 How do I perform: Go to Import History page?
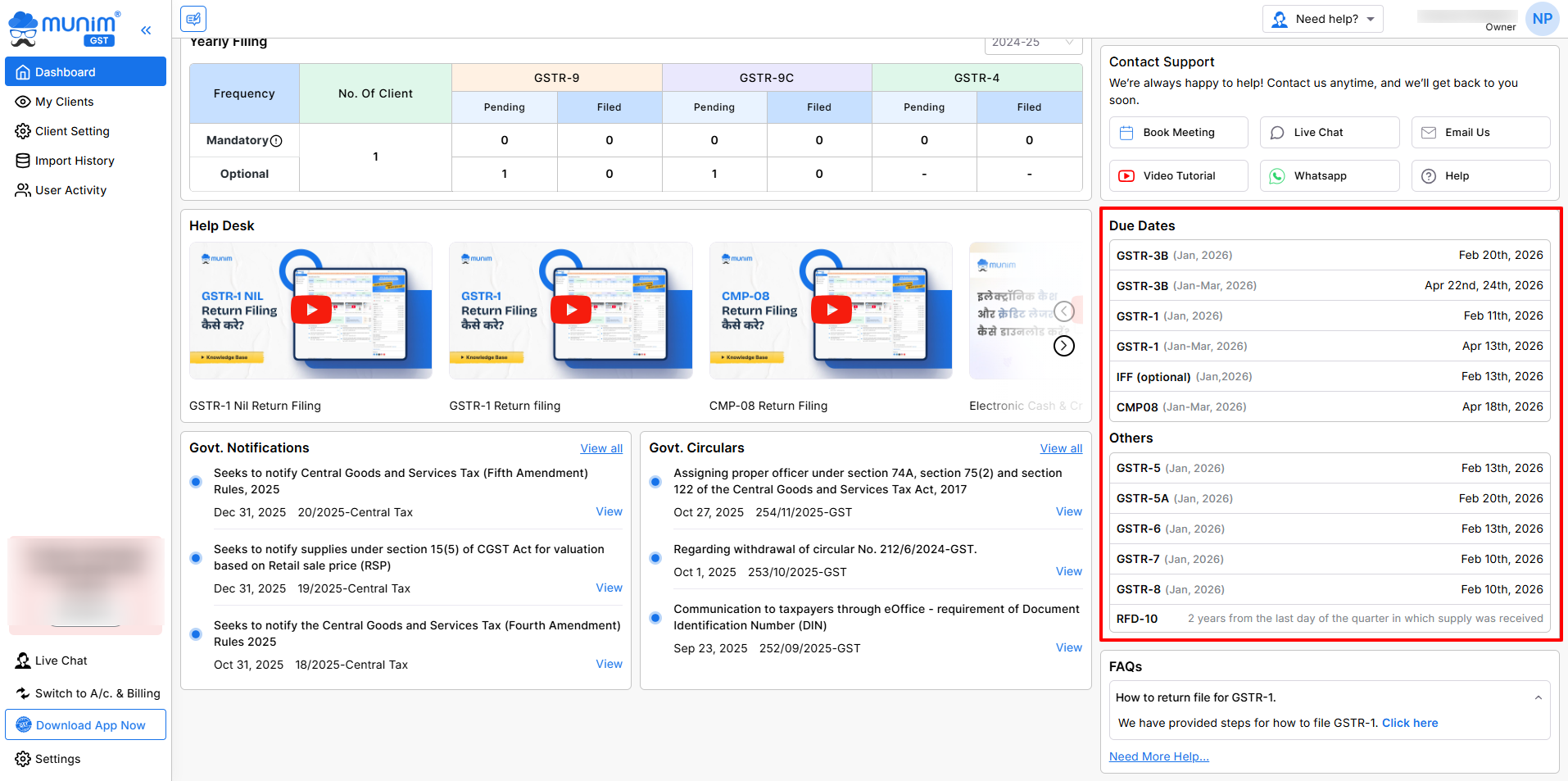75,161
